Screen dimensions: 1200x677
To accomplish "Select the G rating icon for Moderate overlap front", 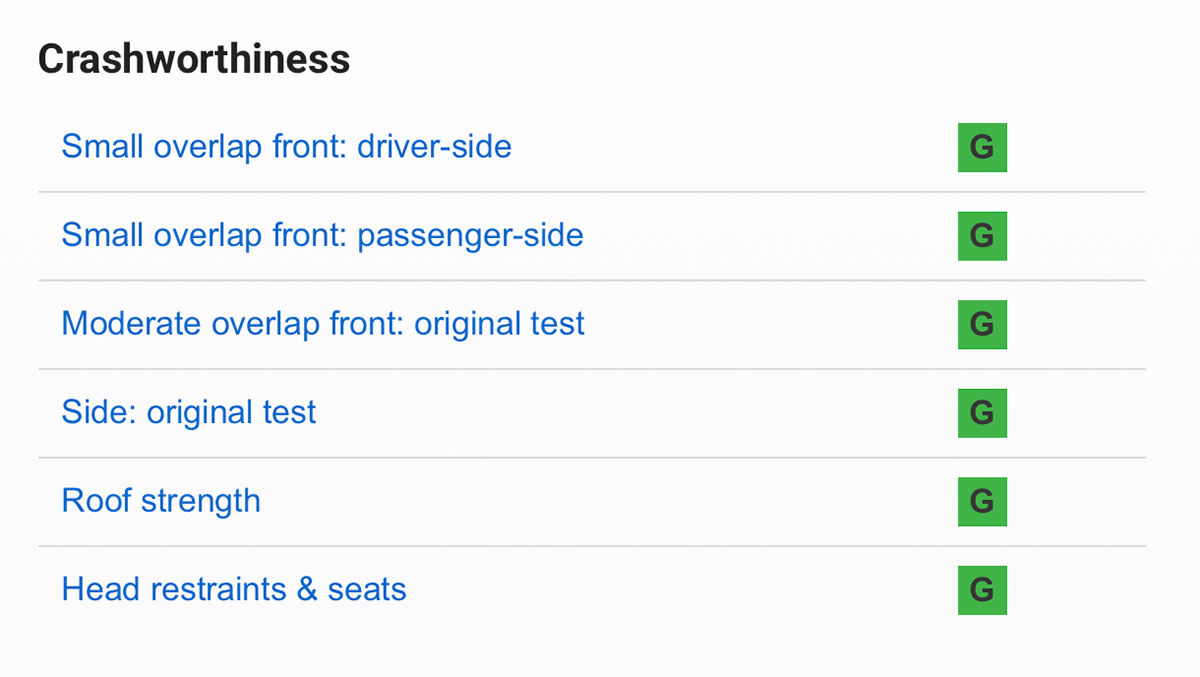I will 982,324.
